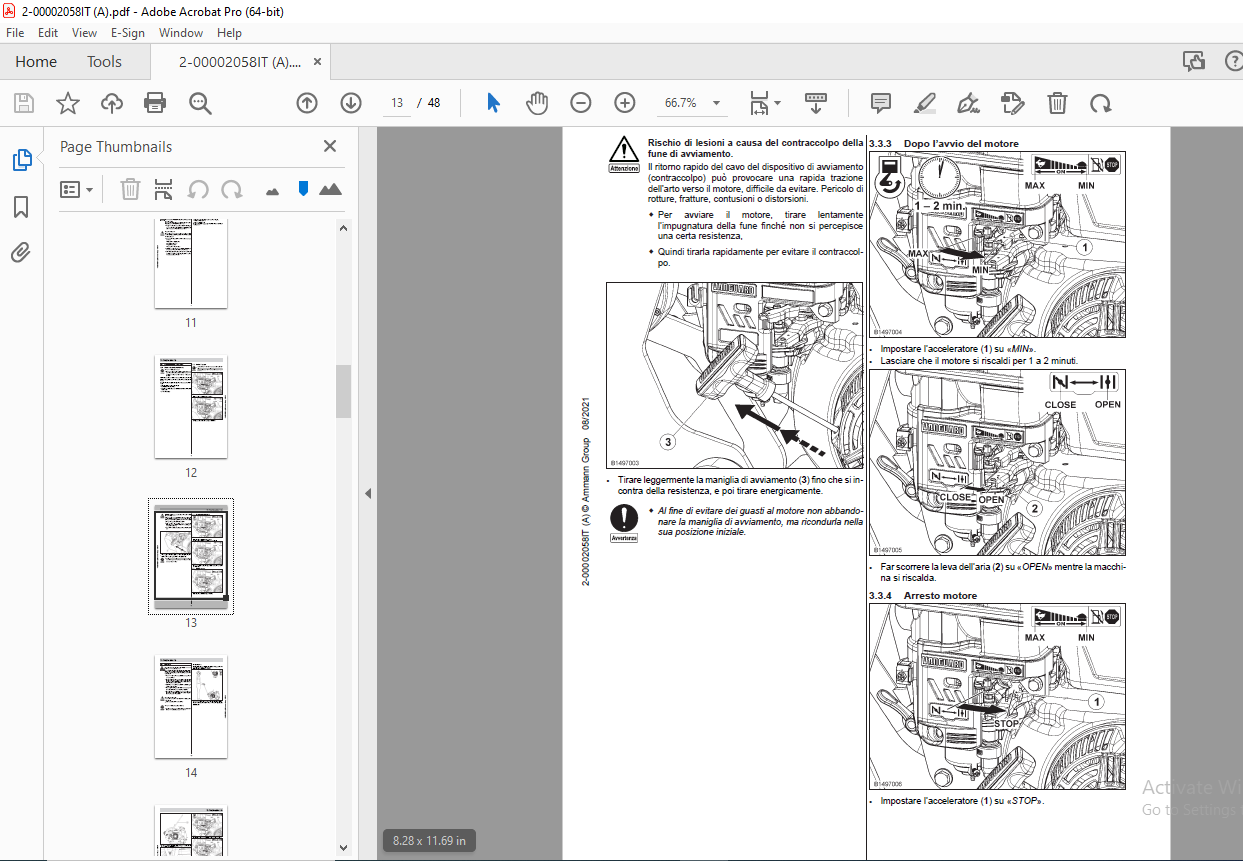The width and height of the screenshot is (1243, 861).
Task: Collapse the navigation pane arrow
Action: pos(368,493)
